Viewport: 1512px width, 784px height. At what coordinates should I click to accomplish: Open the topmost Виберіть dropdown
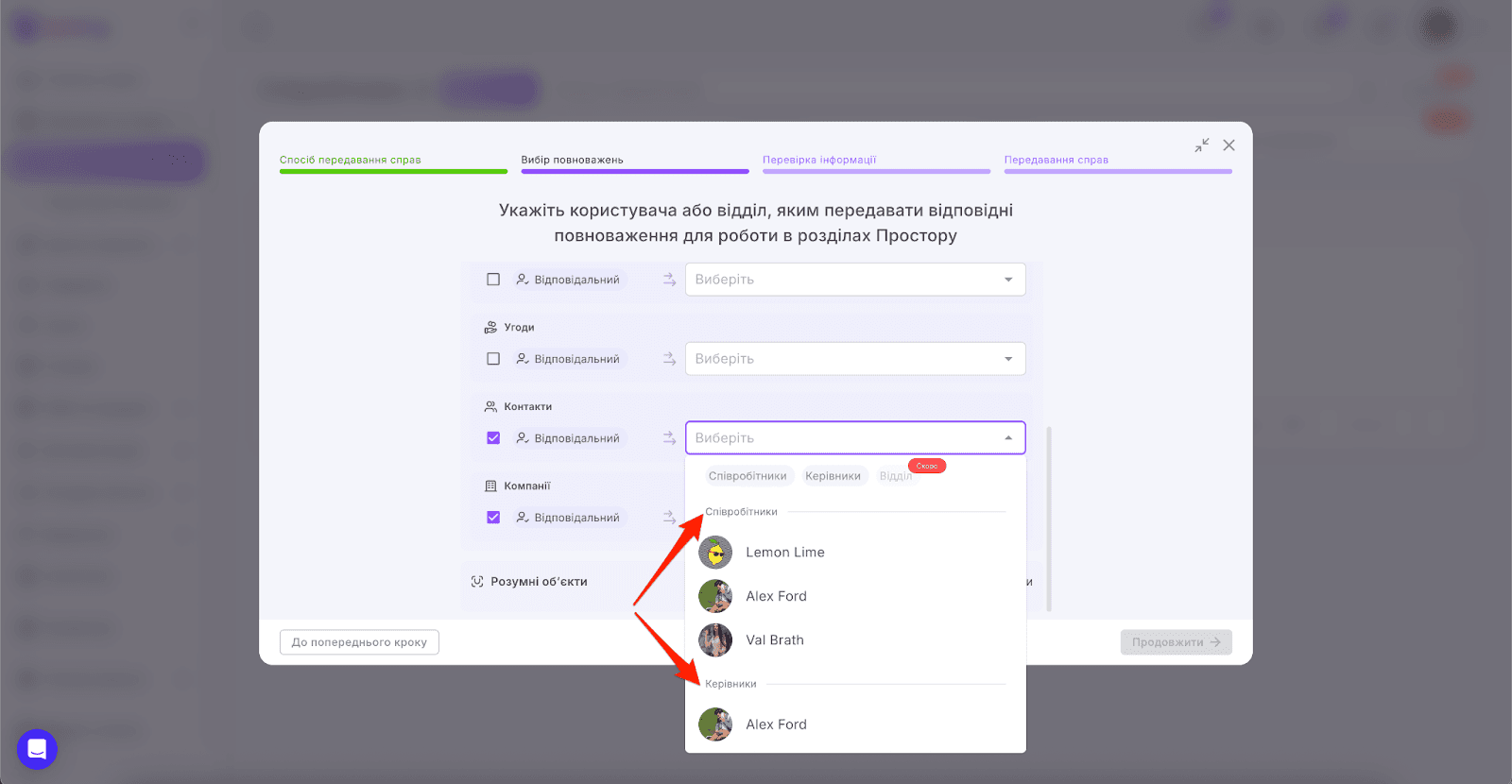click(855, 280)
